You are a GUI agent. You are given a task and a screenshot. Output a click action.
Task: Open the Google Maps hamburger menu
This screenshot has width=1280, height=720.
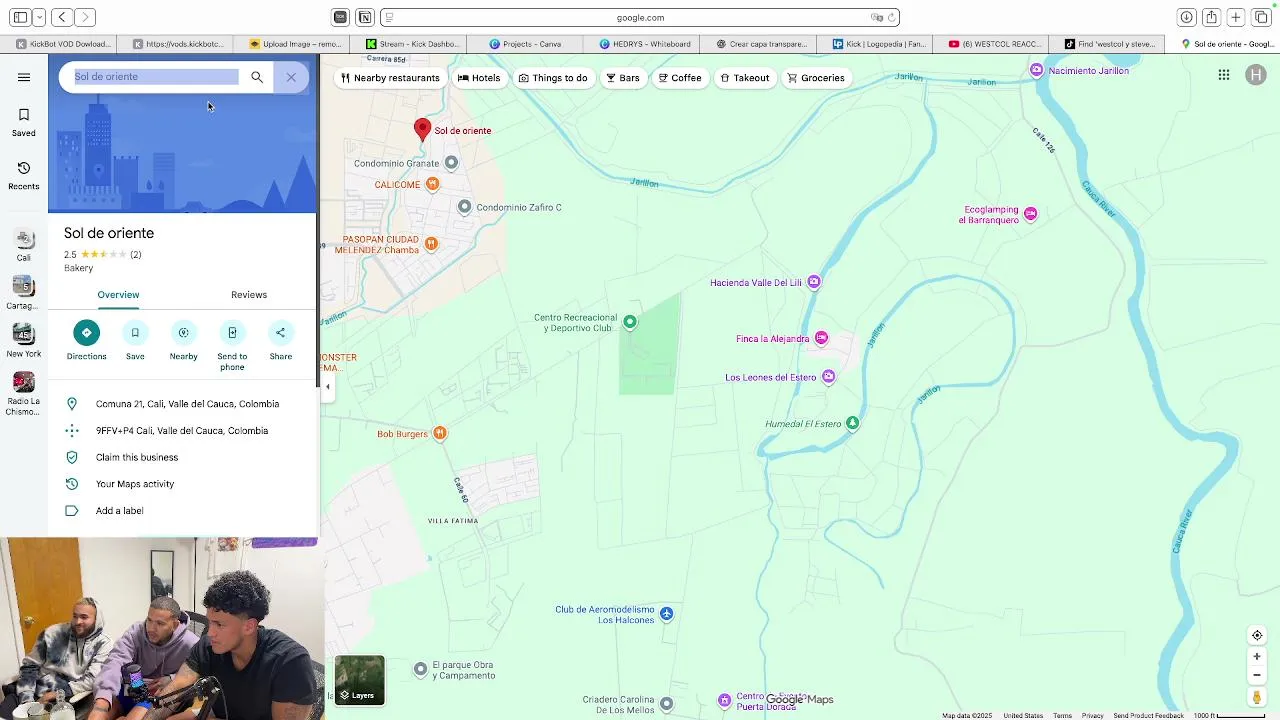(x=24, y=77)
